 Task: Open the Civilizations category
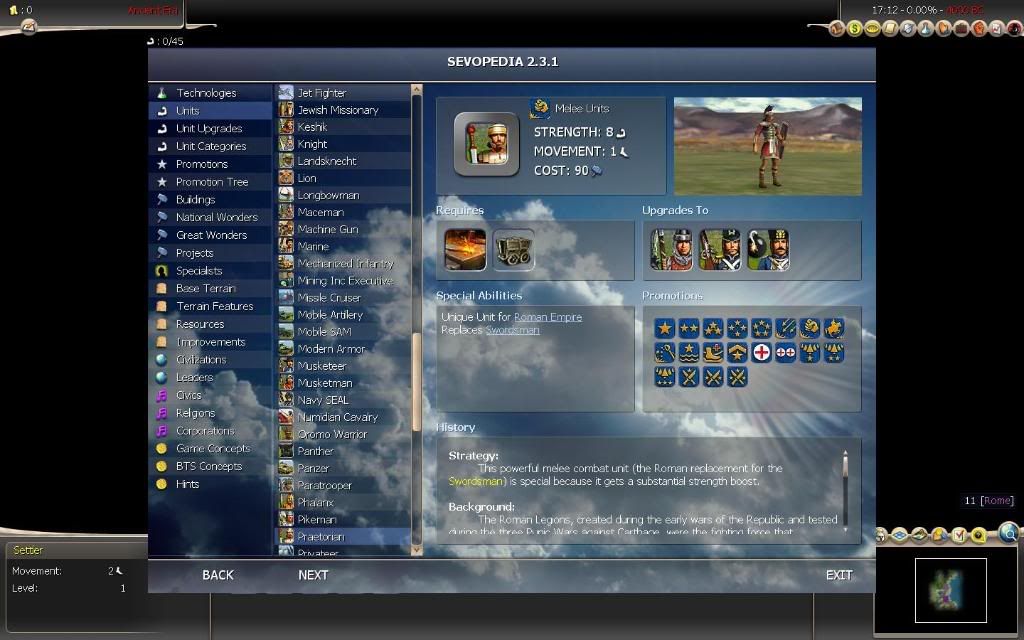click(210, 359)
